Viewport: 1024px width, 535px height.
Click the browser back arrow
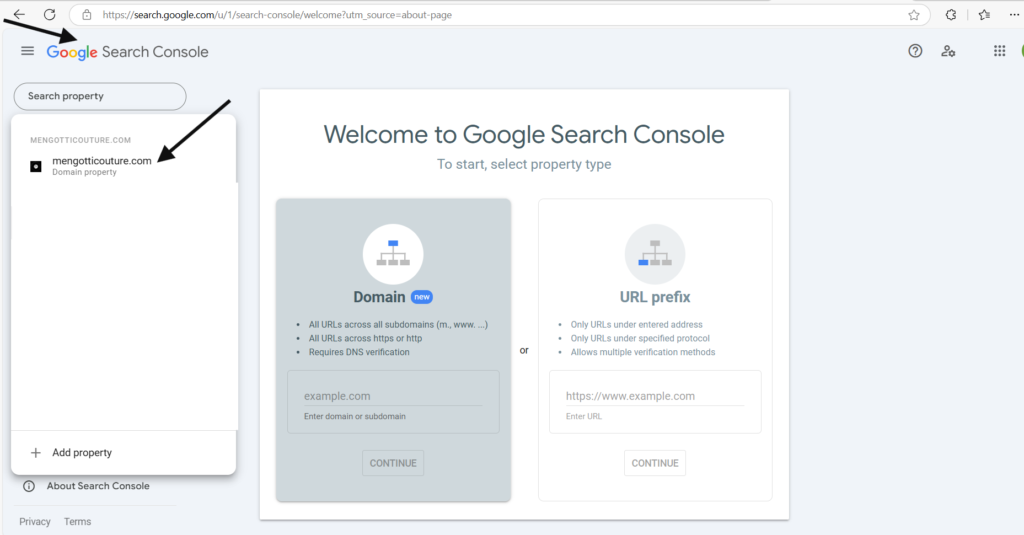pos(19,14)
